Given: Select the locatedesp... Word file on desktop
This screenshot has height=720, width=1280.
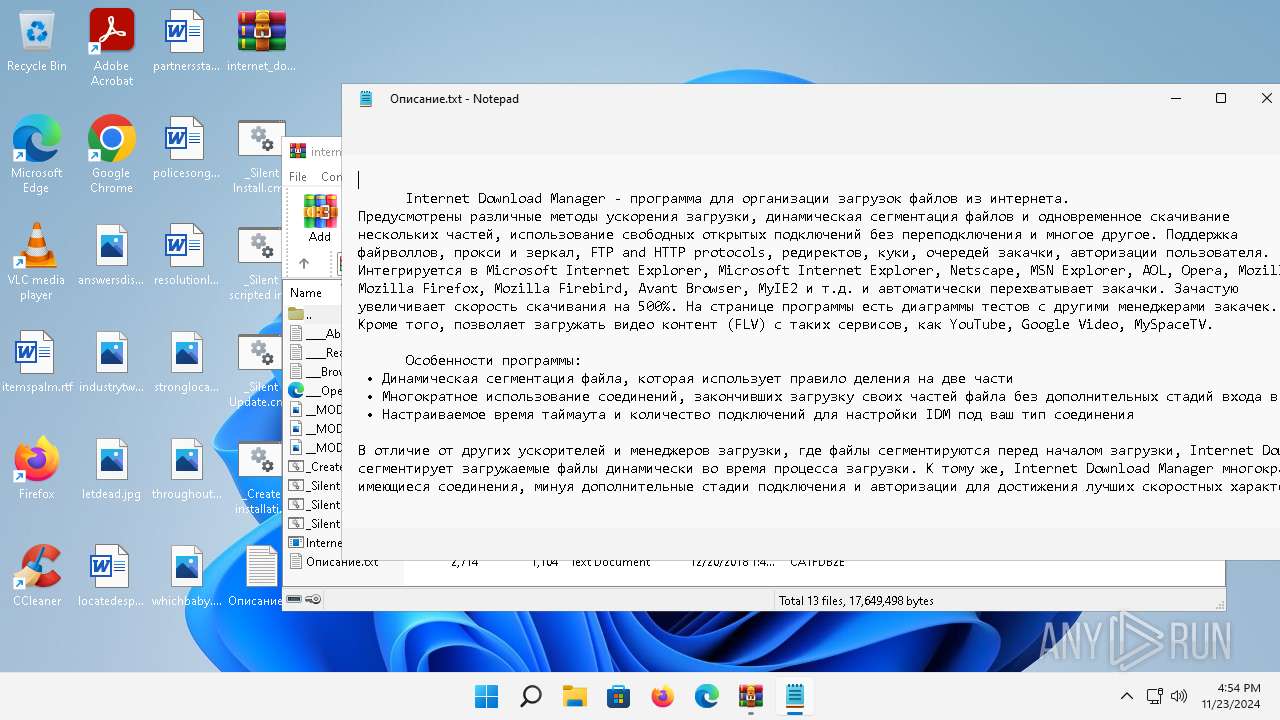Looking at the screenshot, I should click(112, 575).
